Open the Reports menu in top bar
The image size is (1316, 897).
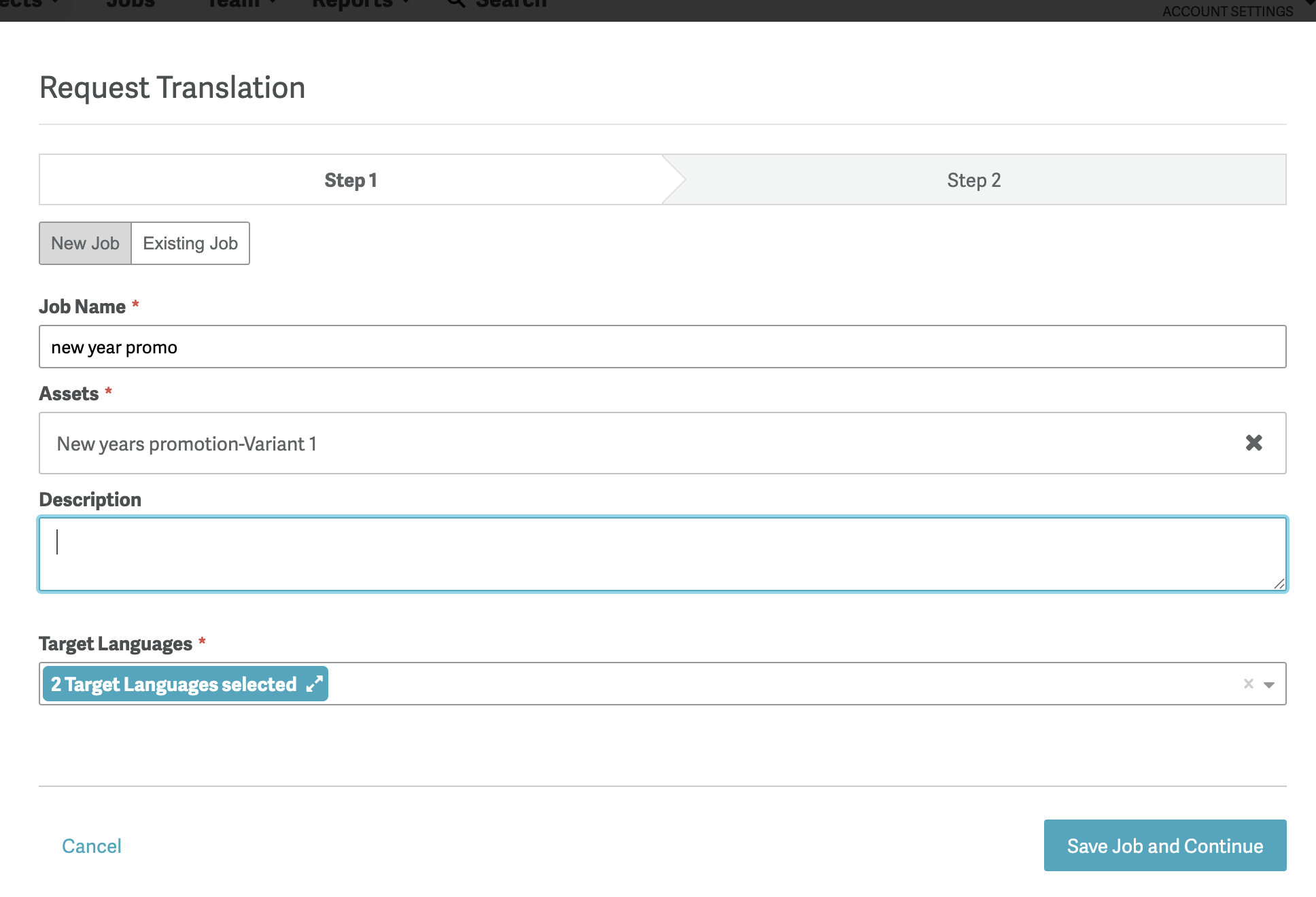[353, 4]
